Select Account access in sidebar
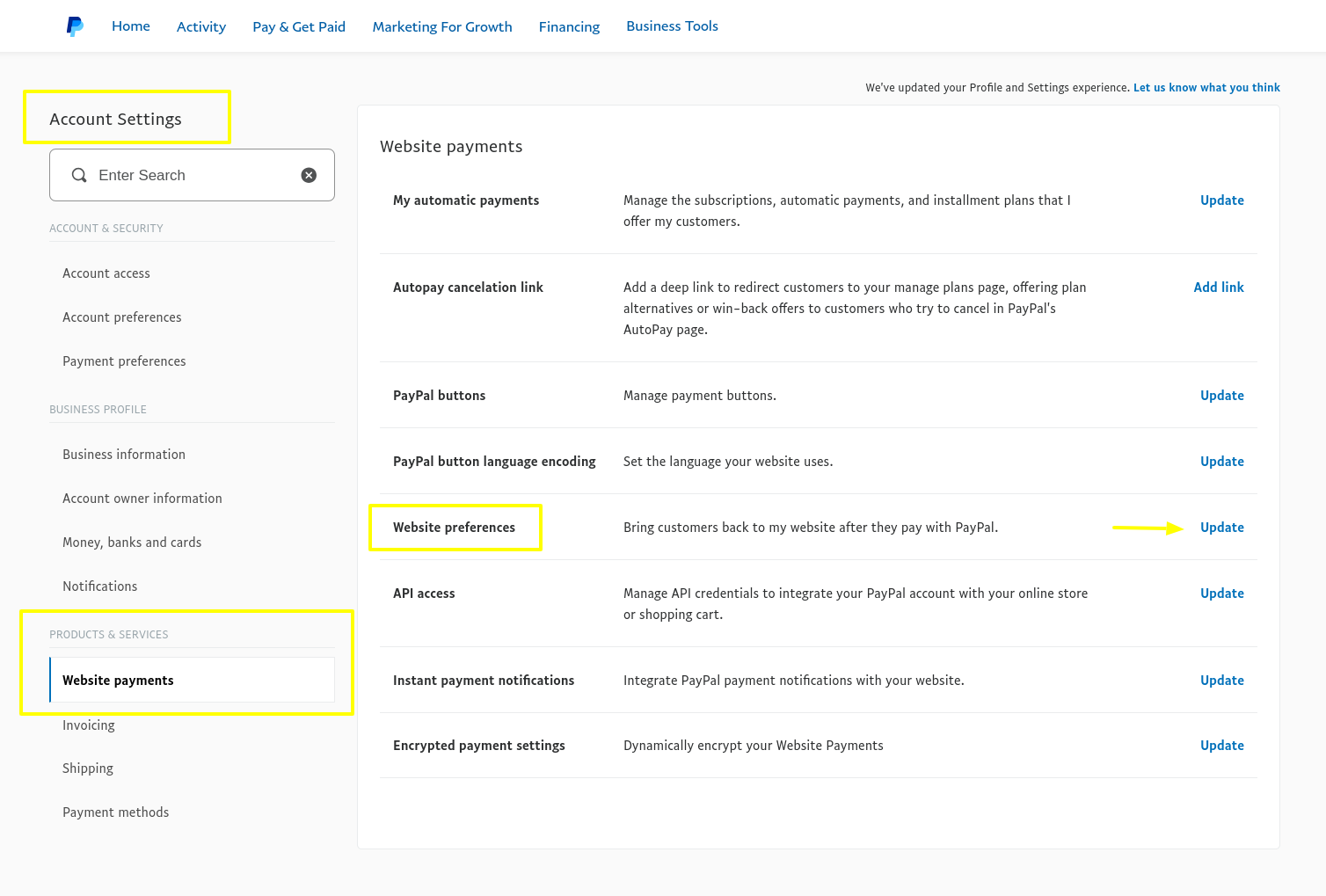This screenshot has height=896, width=1326. [106, 273]
